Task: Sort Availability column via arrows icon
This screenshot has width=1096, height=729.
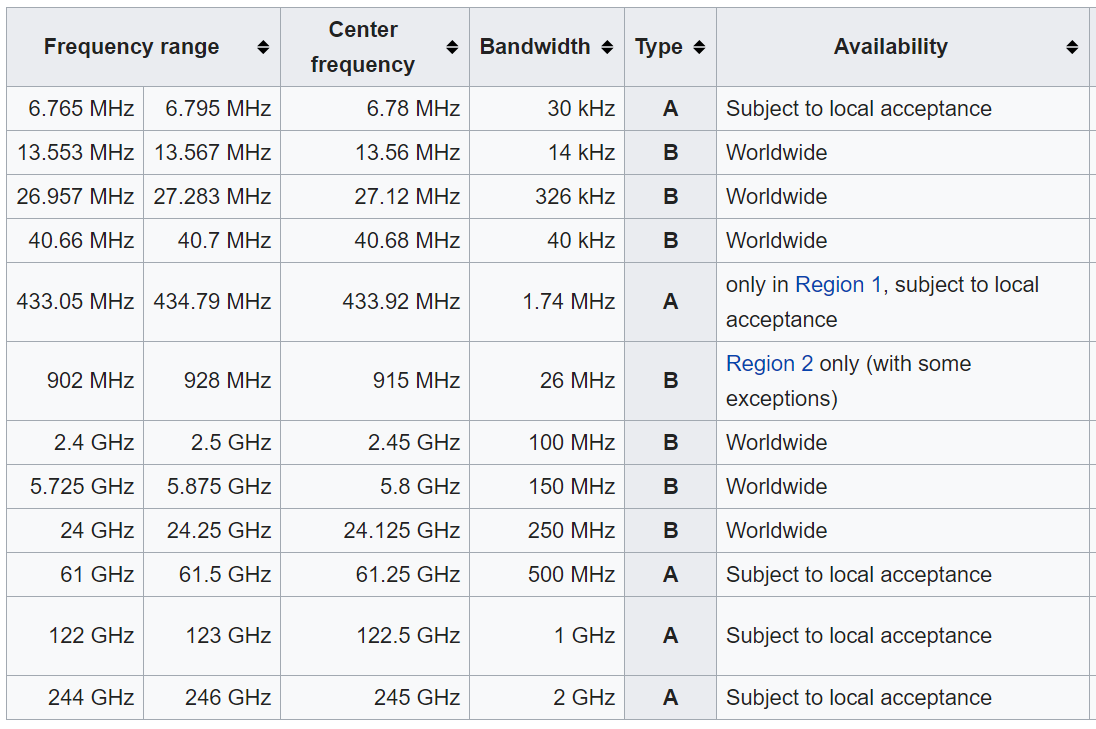Action: [x=1072, y=47]
